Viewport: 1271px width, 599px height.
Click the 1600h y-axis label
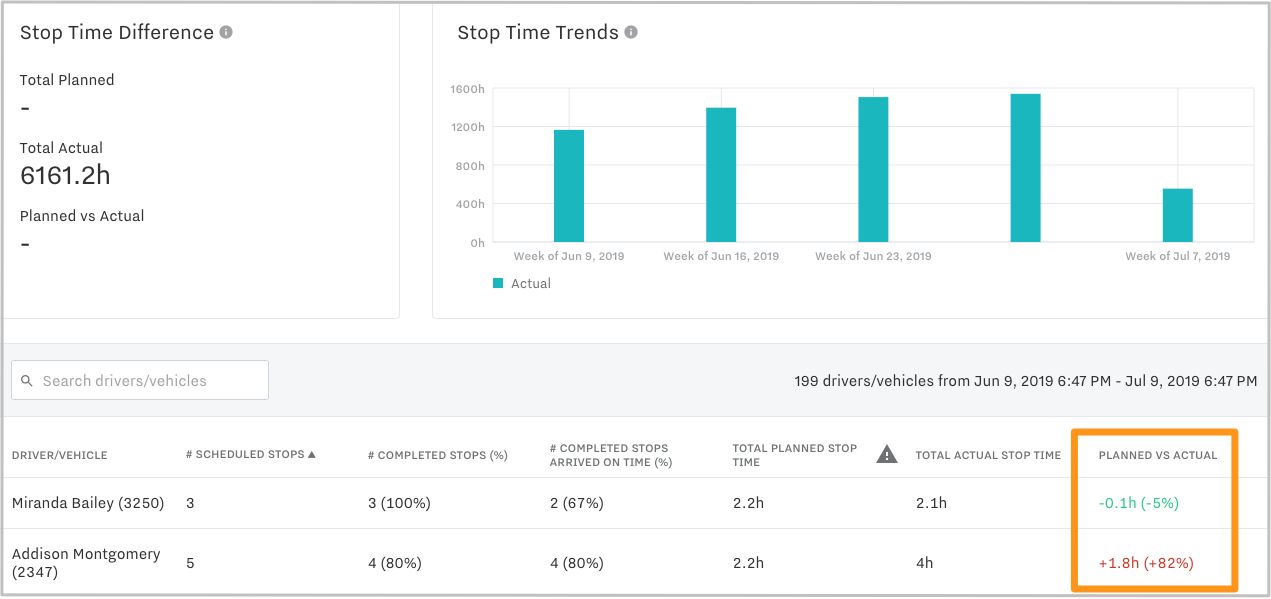[x=467, y=89]
